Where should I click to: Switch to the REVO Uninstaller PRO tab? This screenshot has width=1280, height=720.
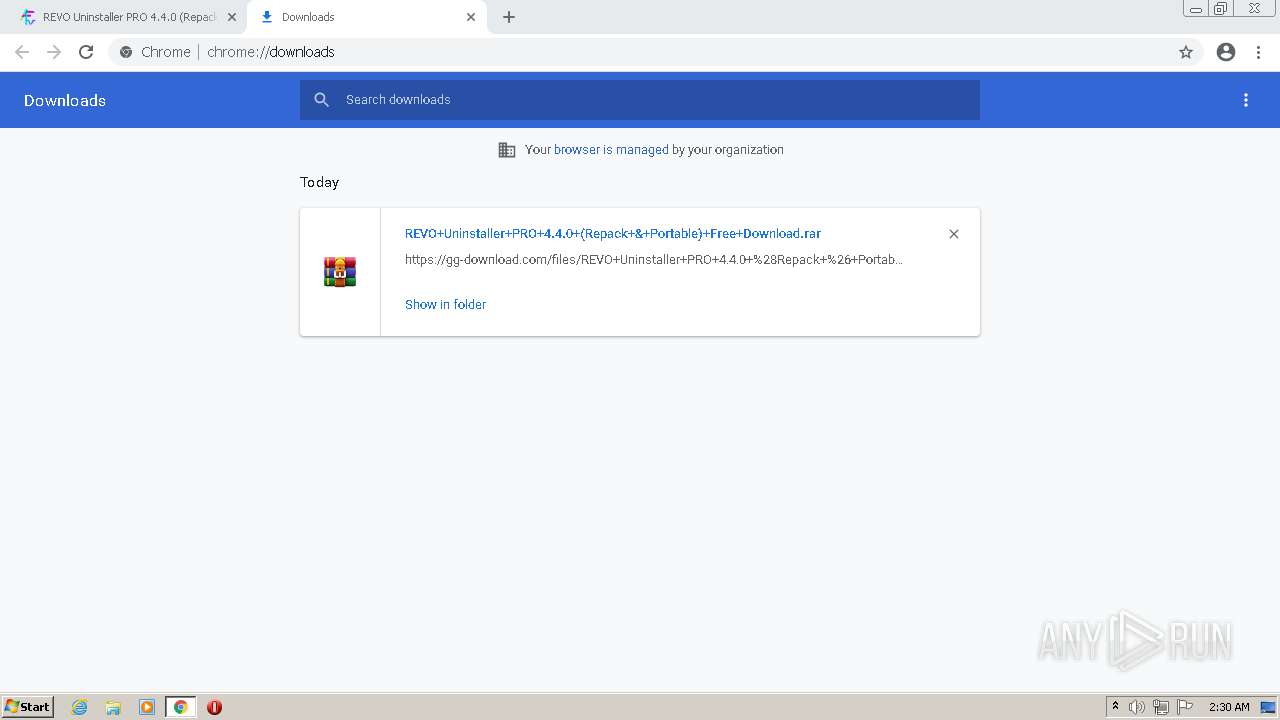click(x=130, y=17)
